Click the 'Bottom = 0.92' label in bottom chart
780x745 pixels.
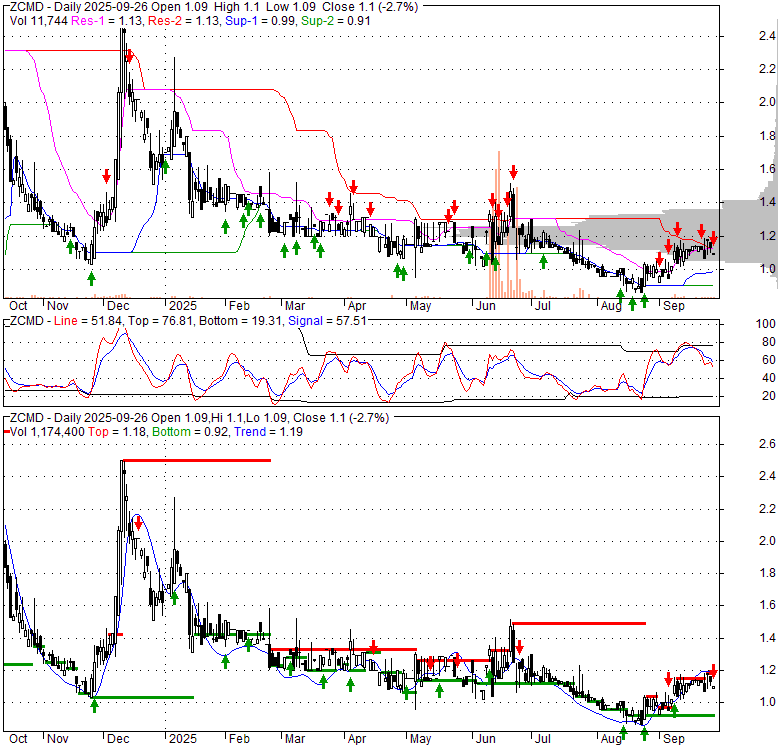(191, 432)
